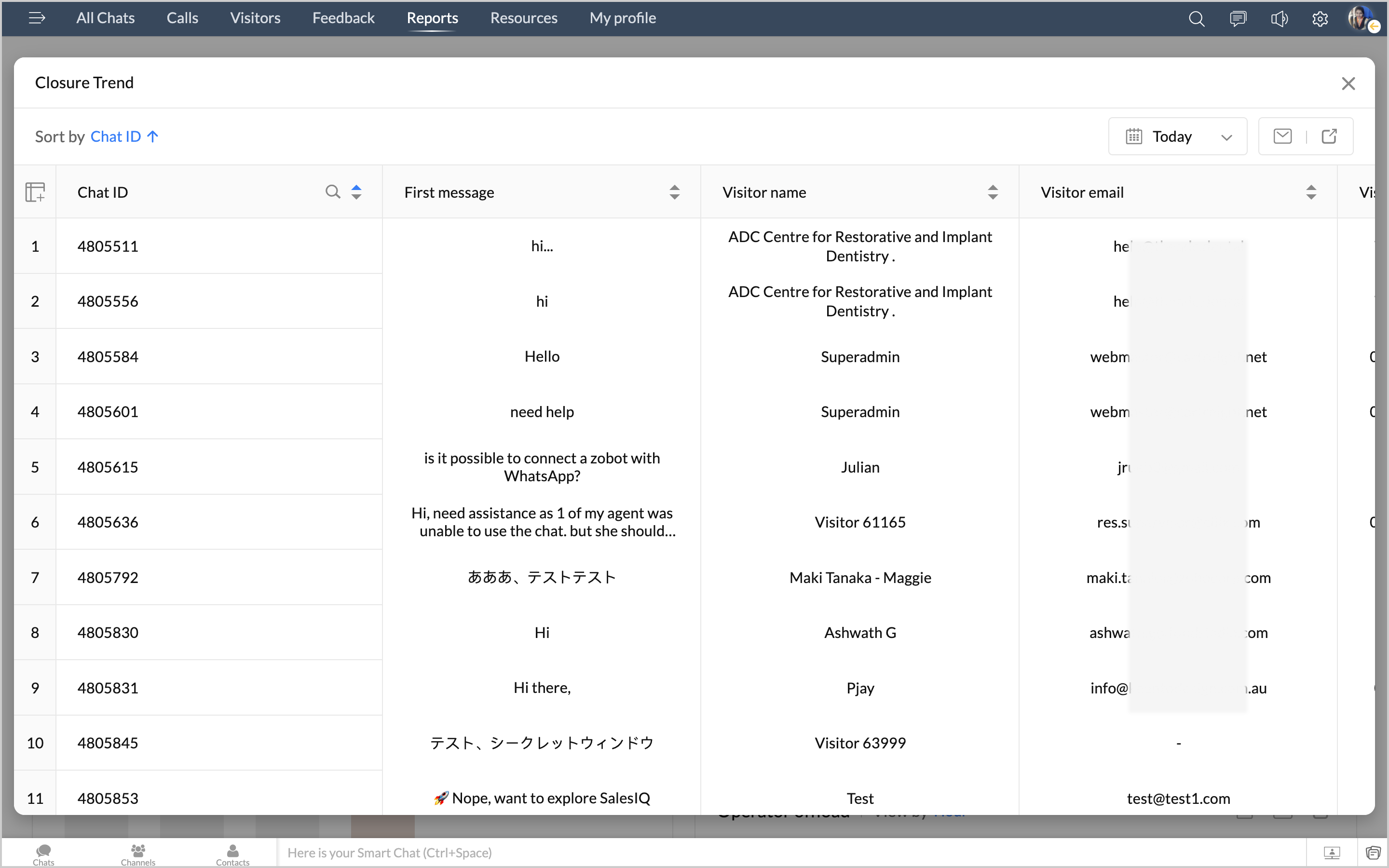Email the Closure Trend report
The image size is (1389, 868).
tap(1282, 136)
